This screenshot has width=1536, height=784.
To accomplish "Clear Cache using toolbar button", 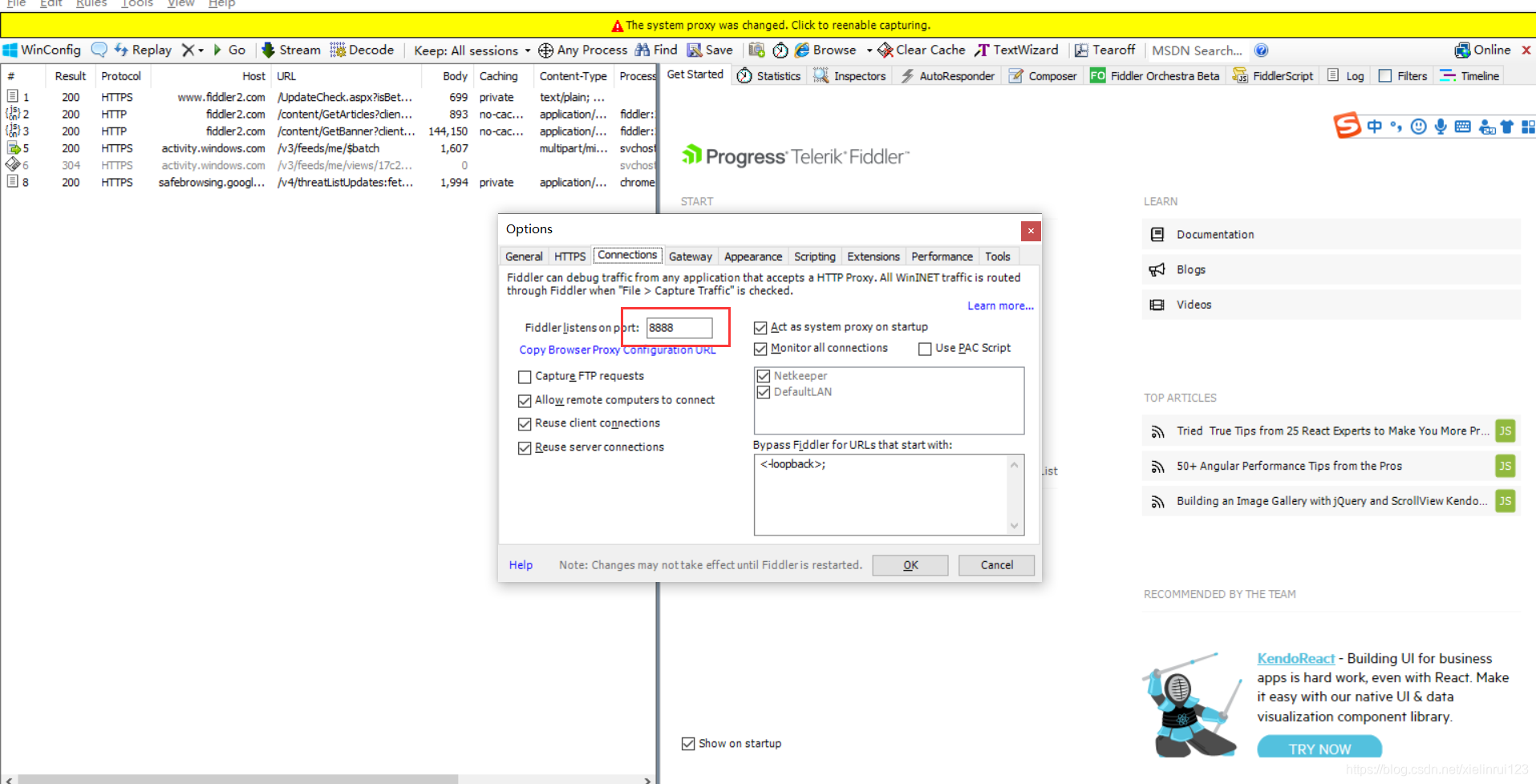I will click(921, 50).
